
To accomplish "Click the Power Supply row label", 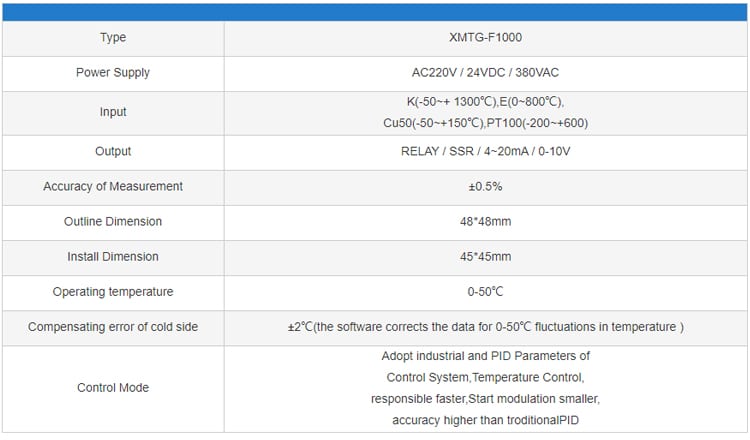I will [113, 73].
